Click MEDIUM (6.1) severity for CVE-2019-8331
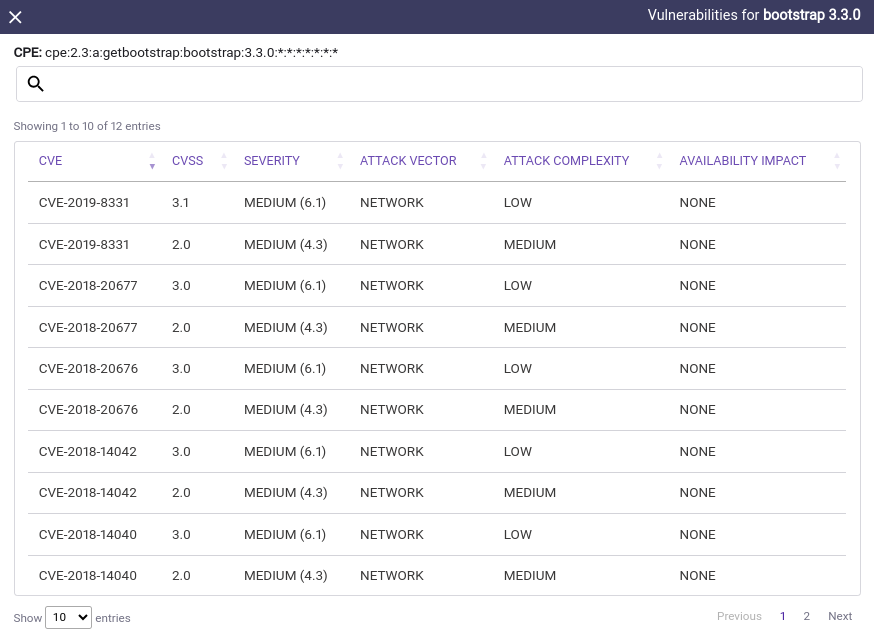Image resolution: width=874 pixels, height=629 pixels. 285,202
